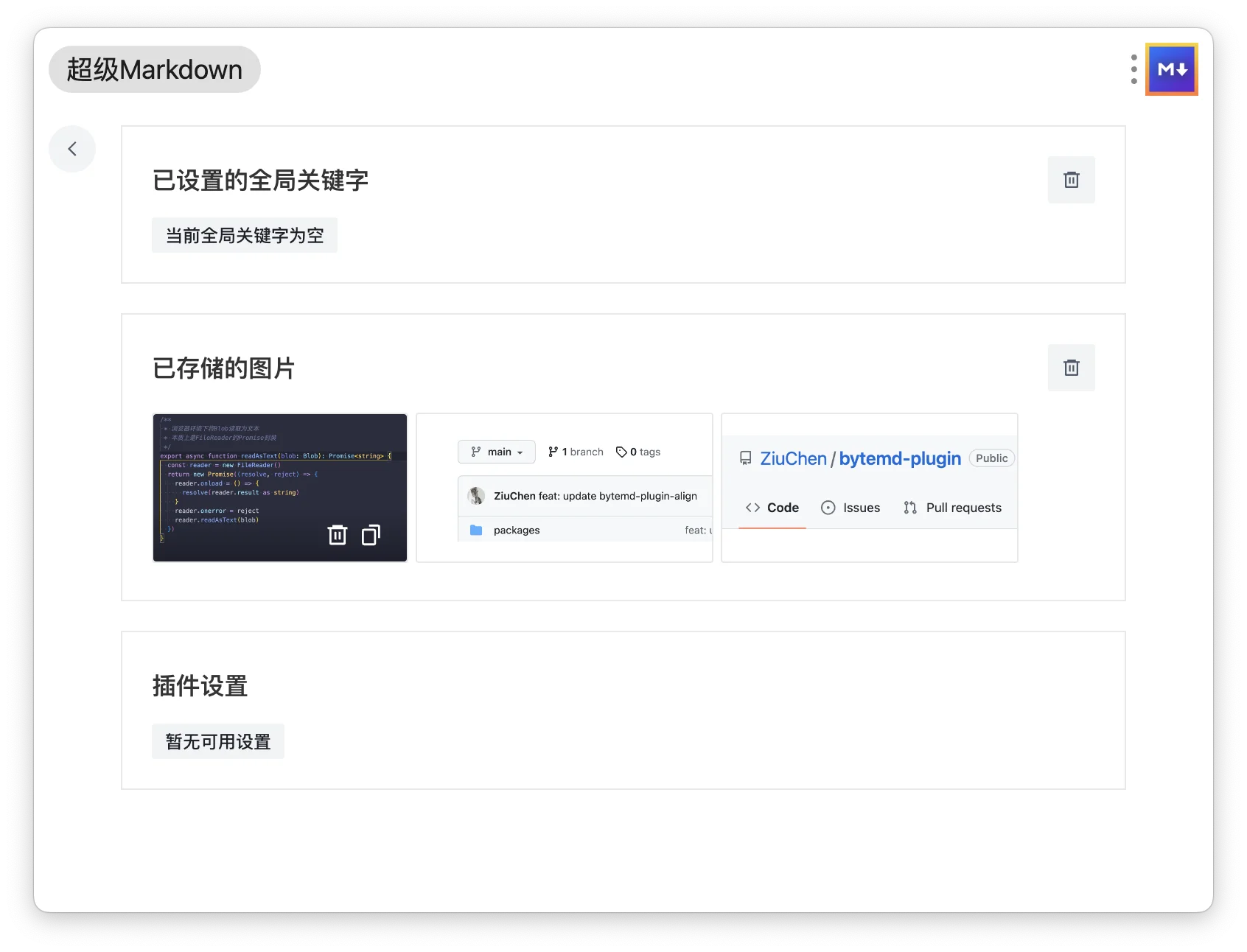This screenshot has width=1247, height=952.
Task: Click the 0 tags link
Action: [x=638, y=452]
